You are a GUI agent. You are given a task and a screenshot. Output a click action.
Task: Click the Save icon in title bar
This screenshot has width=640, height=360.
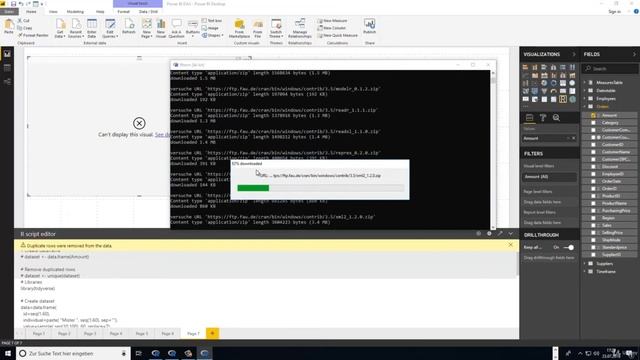point(13,4)
